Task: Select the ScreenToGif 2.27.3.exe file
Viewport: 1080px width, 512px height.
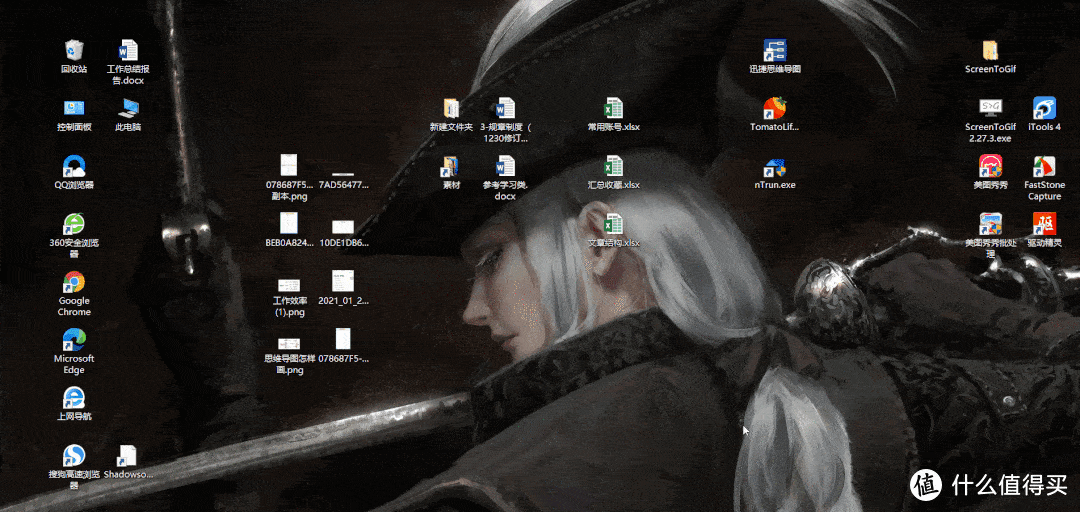Action: [990, 109]
